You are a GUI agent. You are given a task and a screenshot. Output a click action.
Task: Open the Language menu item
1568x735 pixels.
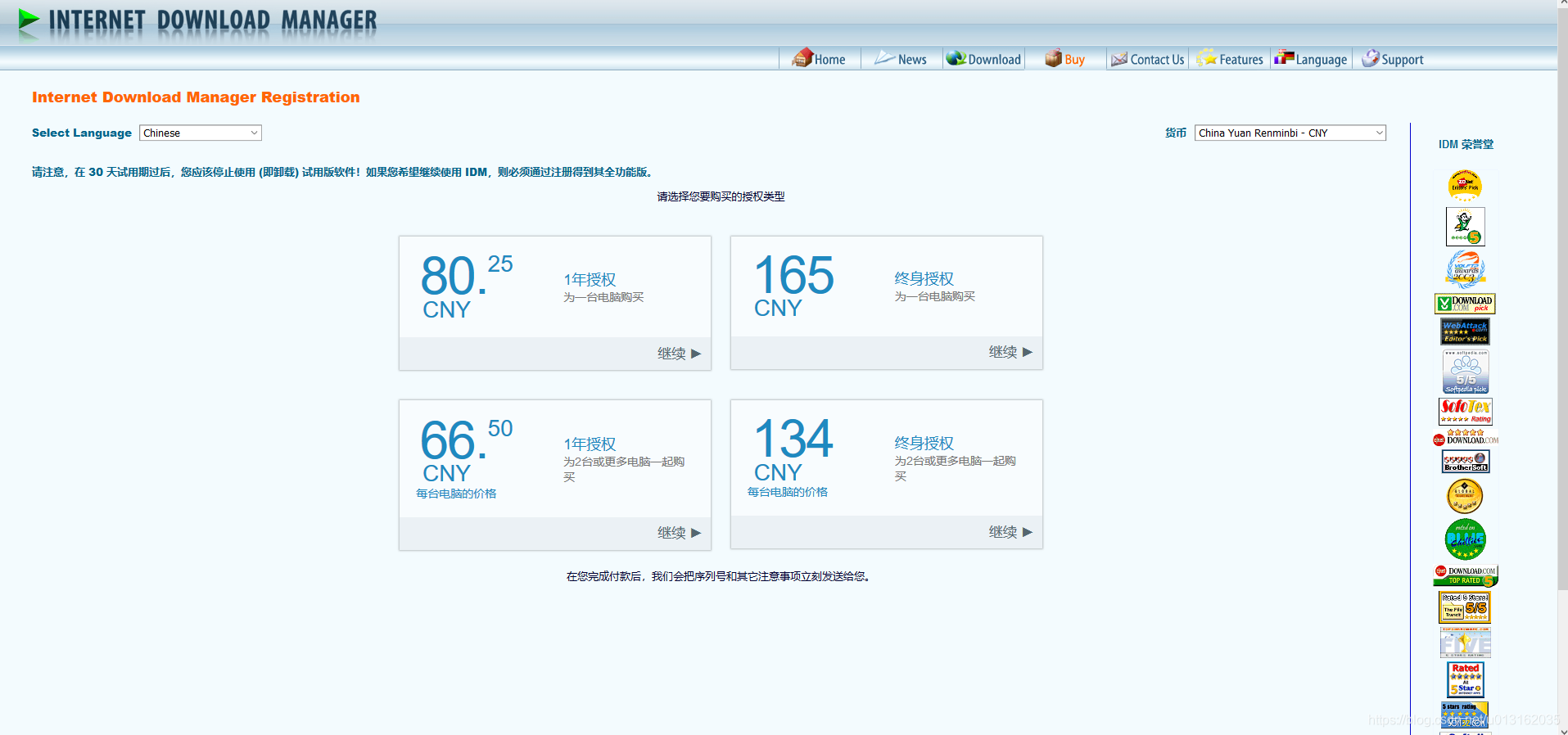point(1311,59)
